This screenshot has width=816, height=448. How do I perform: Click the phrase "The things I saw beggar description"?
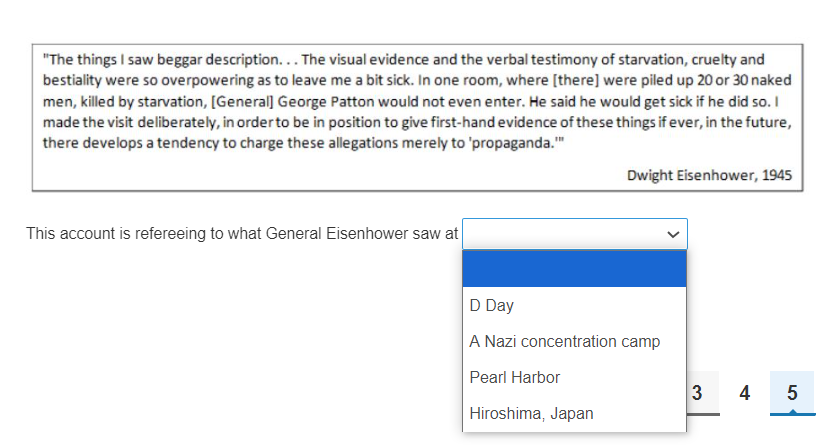click(x=162, y=60)
